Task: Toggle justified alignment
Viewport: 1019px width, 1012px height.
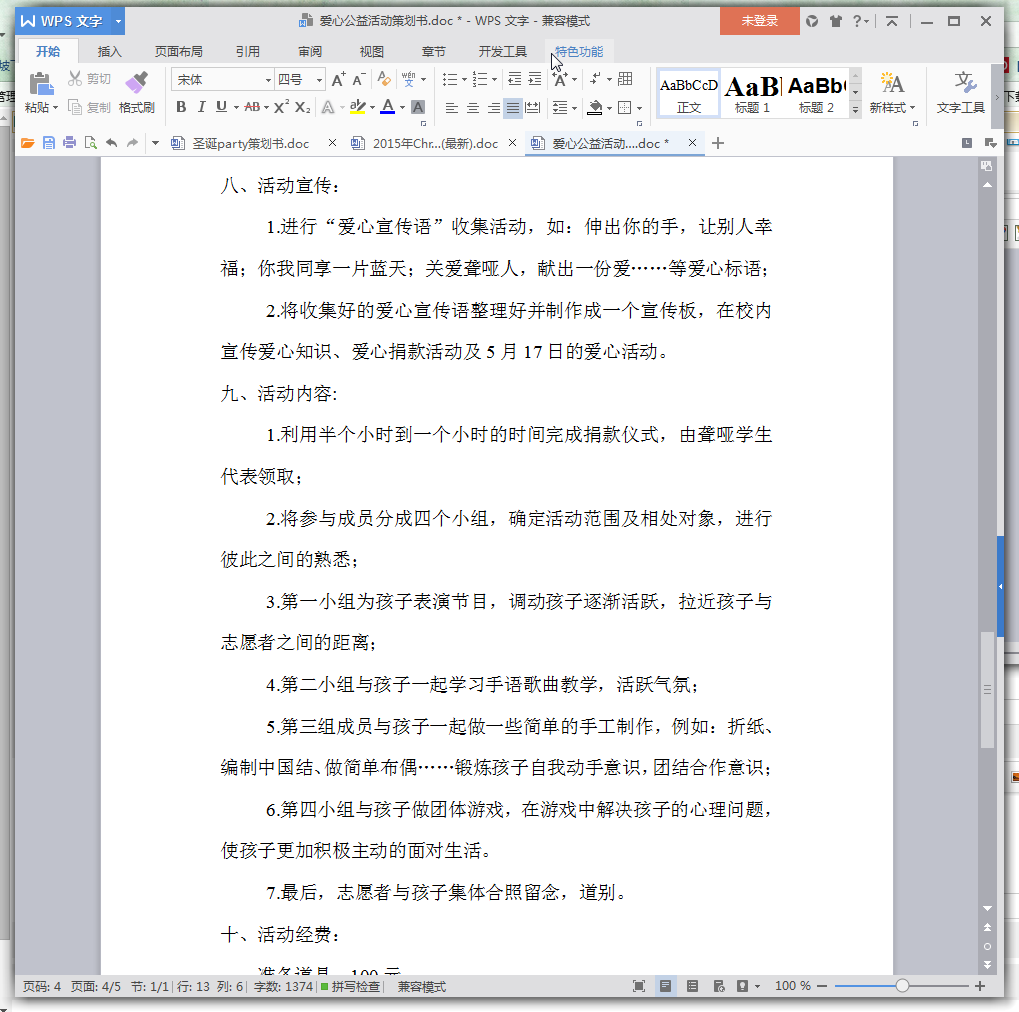Action: click(x=513, y=107)
